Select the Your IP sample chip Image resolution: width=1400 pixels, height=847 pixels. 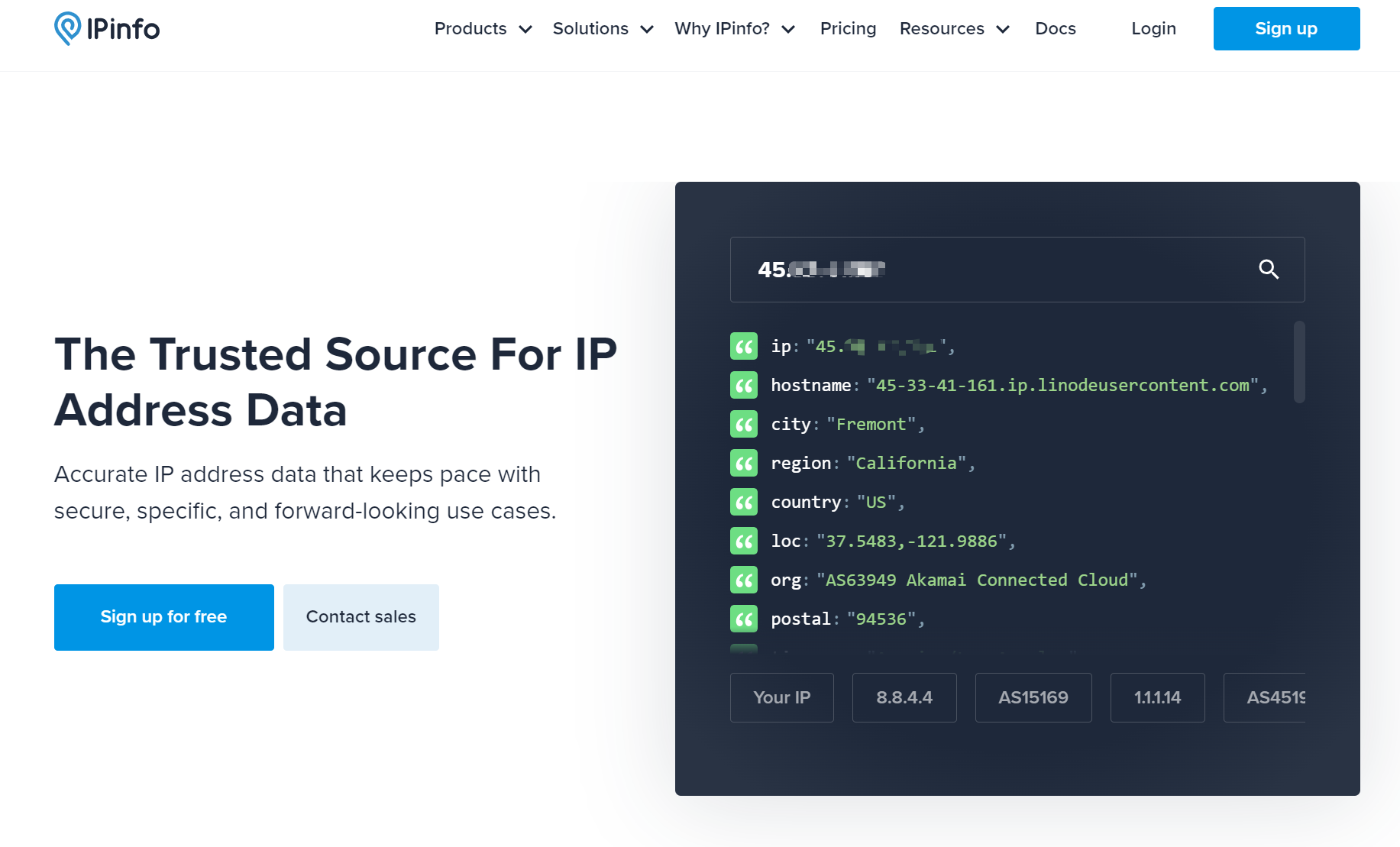pos(782,697)
